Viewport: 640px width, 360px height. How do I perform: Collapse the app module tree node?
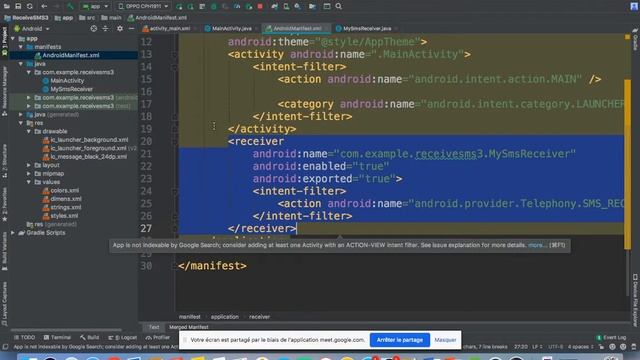point(13,38)
